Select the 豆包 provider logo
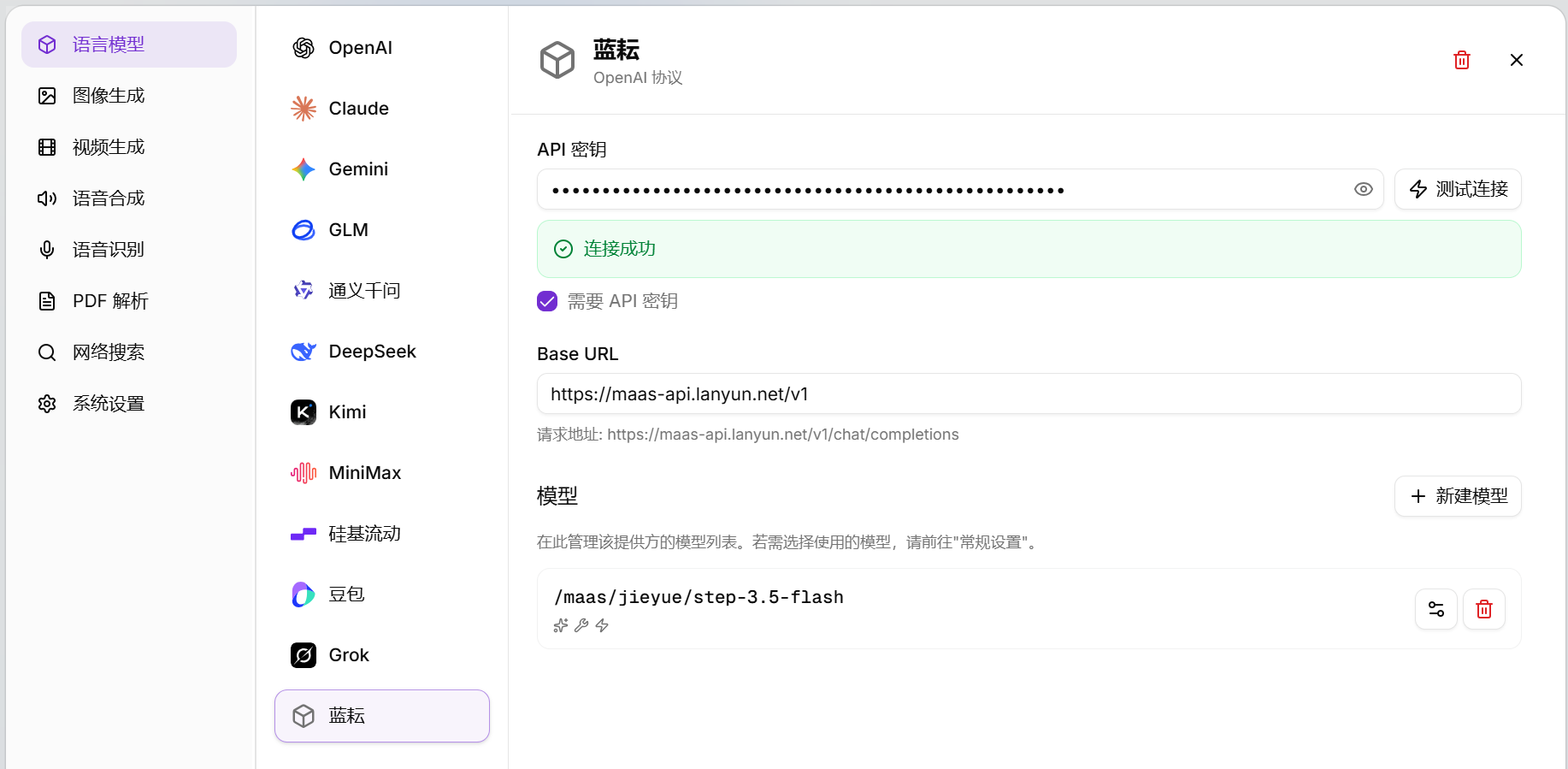This screenshot has height=769, width=1568. tap(304, 594)
